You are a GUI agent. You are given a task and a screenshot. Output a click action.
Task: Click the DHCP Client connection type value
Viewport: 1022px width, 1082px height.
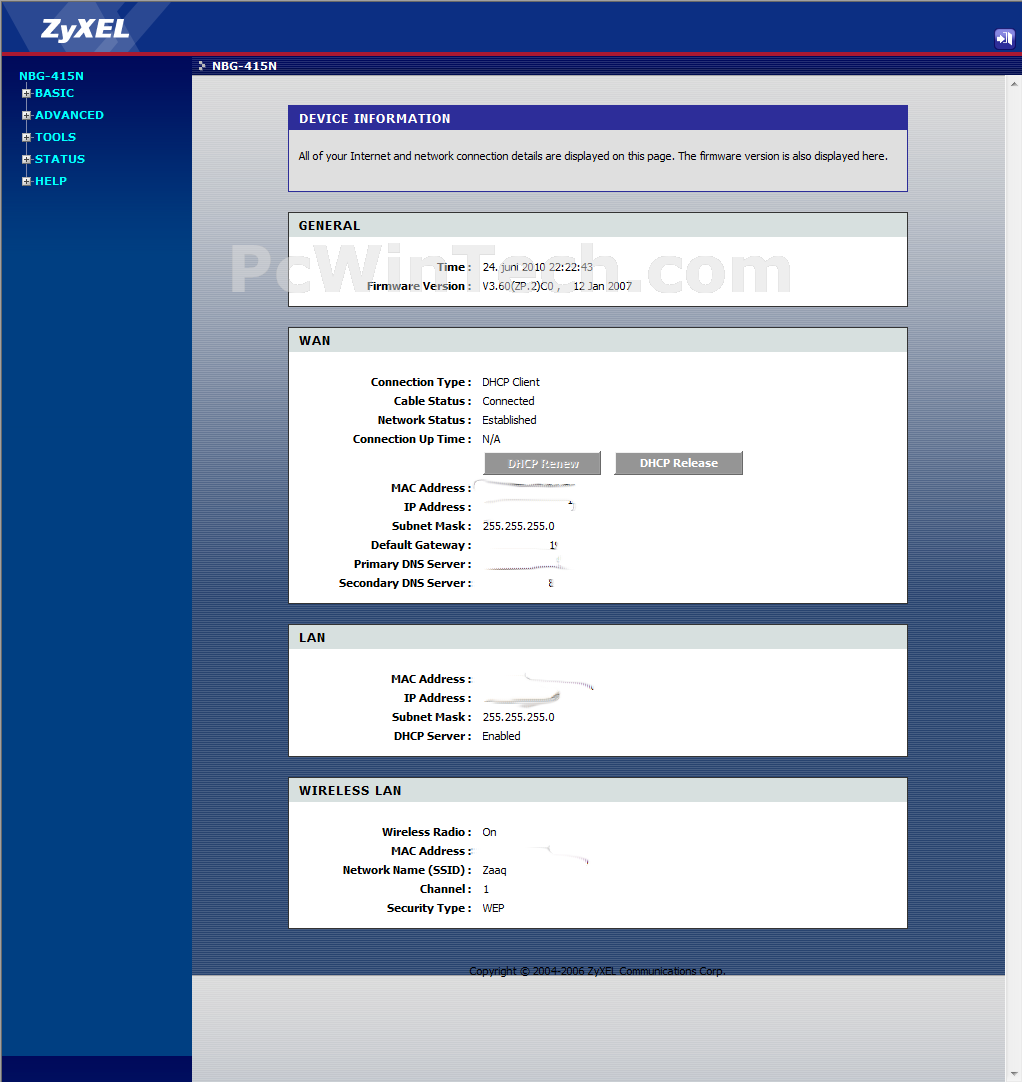[511, 382]
